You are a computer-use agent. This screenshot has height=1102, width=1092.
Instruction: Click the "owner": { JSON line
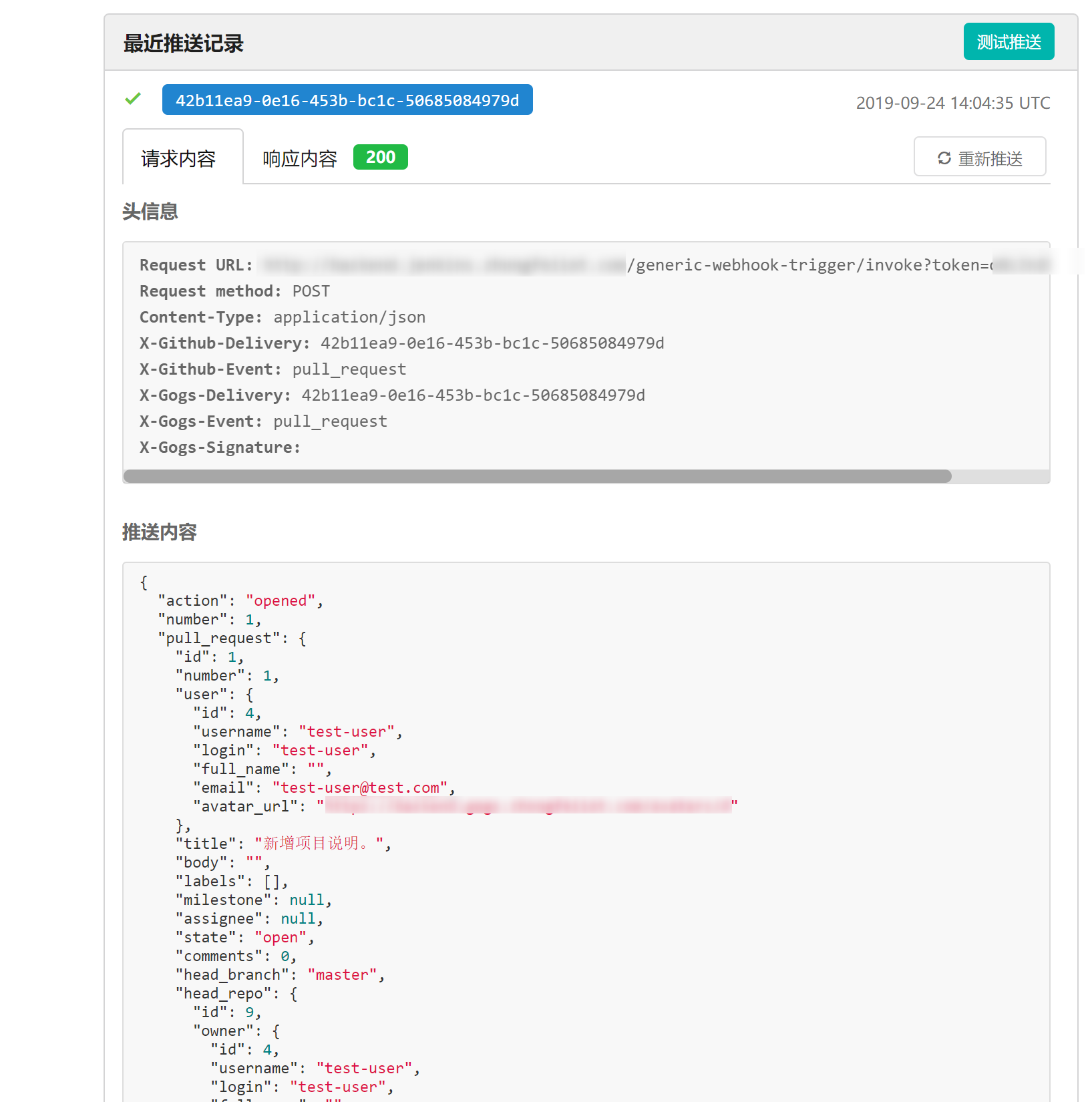pos(237,1031)
